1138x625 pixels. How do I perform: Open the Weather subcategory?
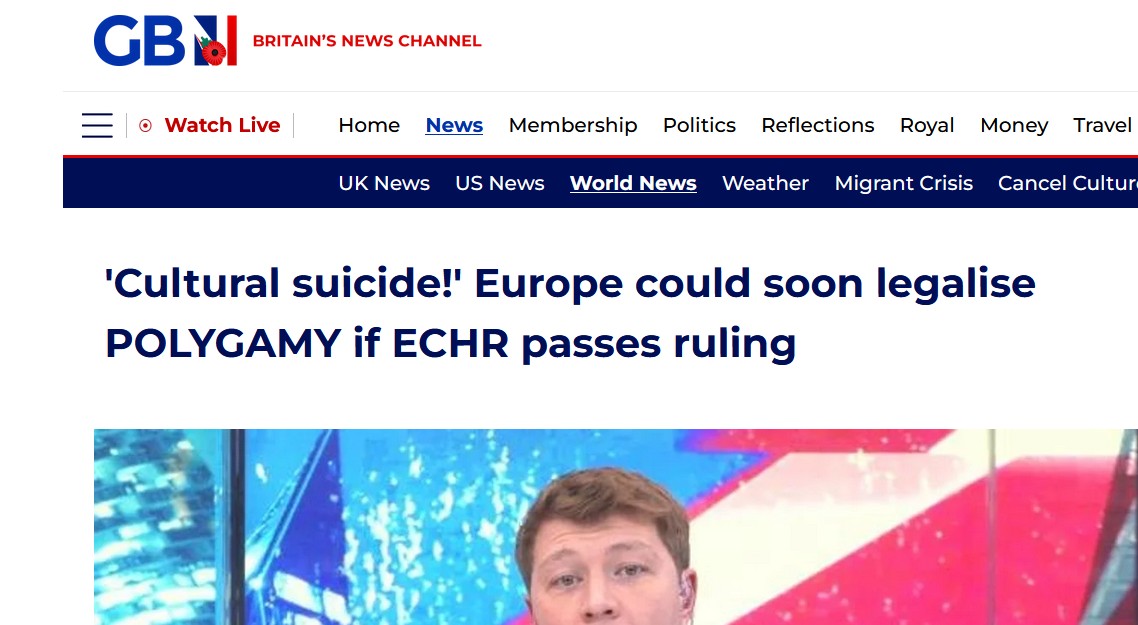(765, 183)
